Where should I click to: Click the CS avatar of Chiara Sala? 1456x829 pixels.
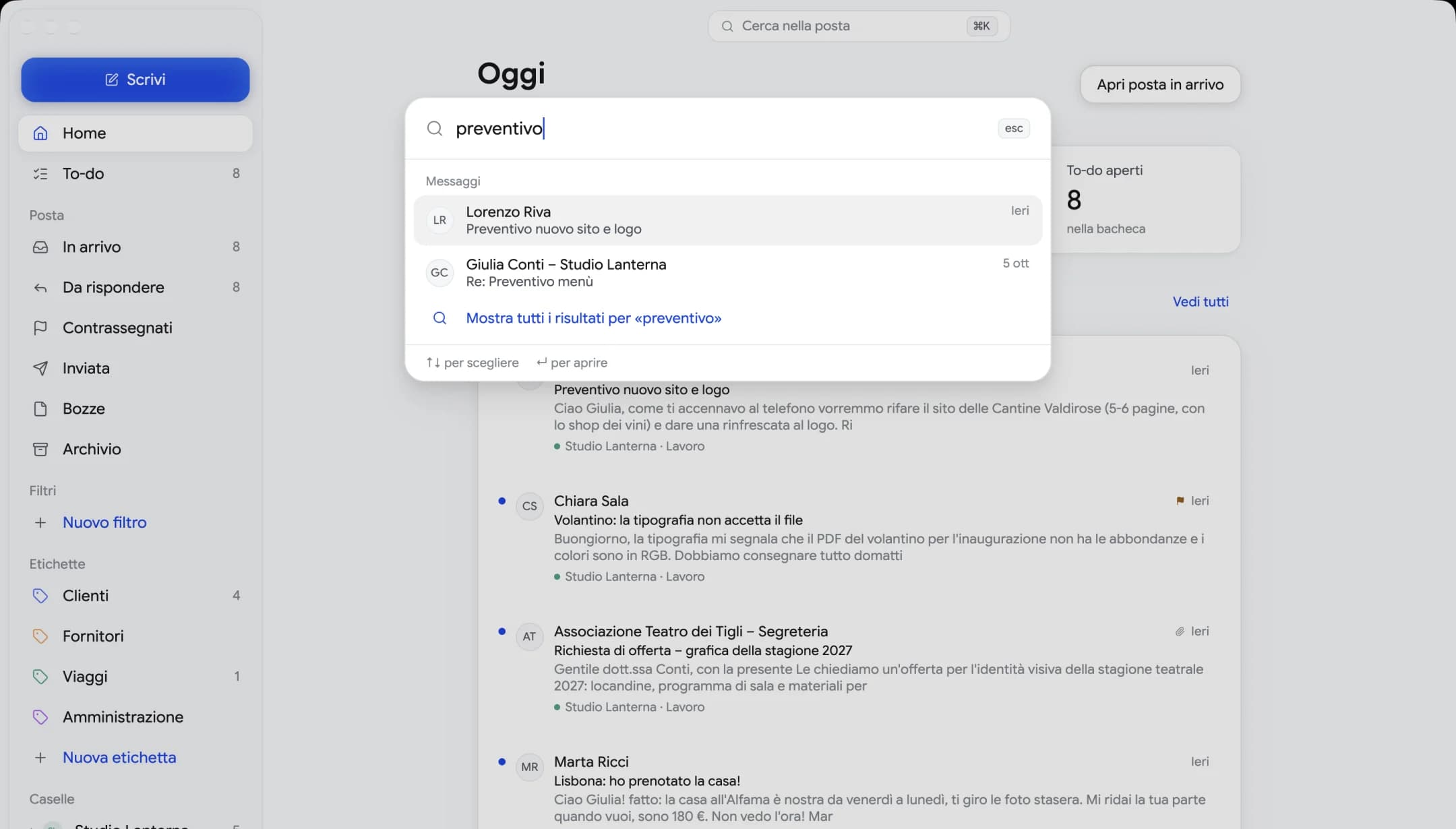coord(530,506)
